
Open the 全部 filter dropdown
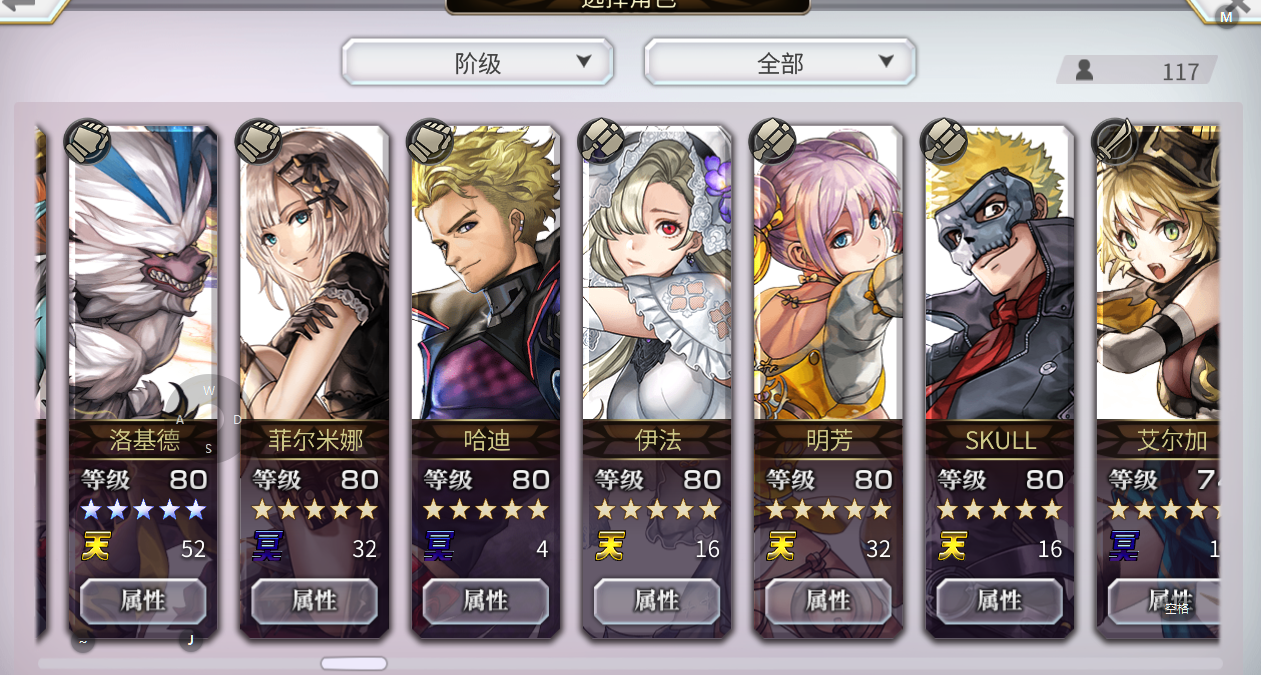pos(780,63)
